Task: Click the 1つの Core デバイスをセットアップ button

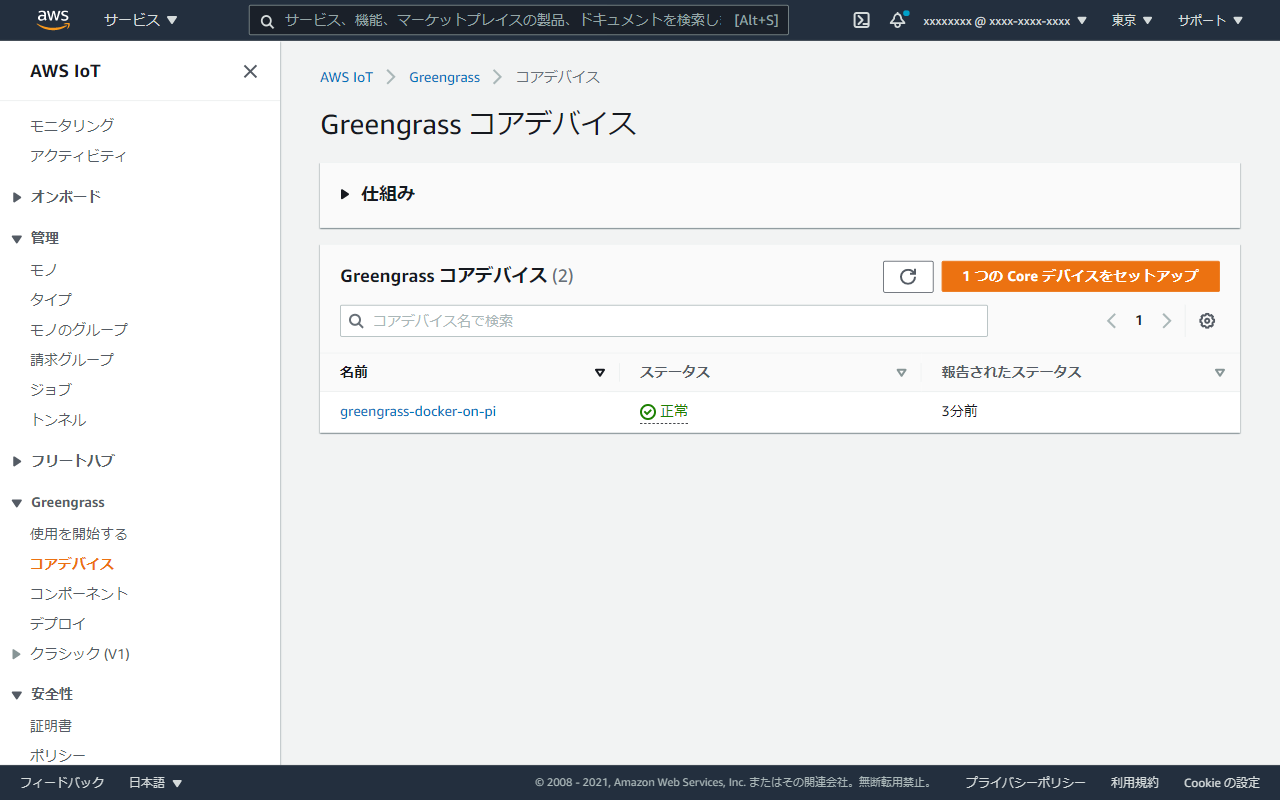Action: point(1080,276)
